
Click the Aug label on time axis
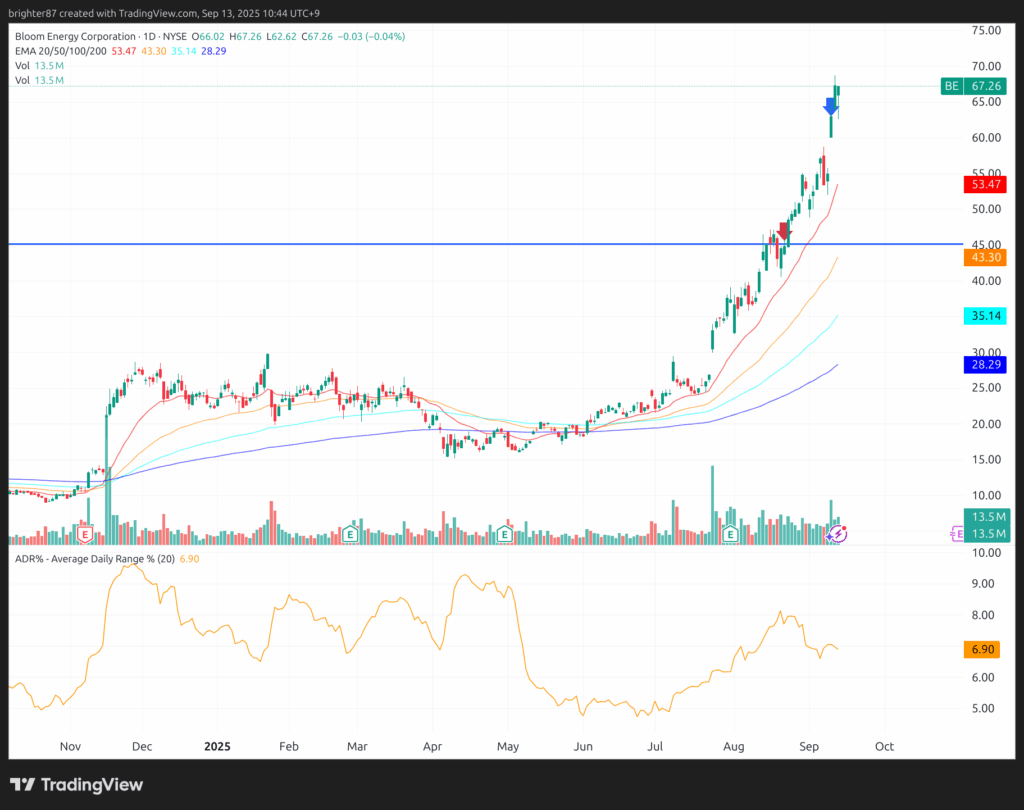733,747
